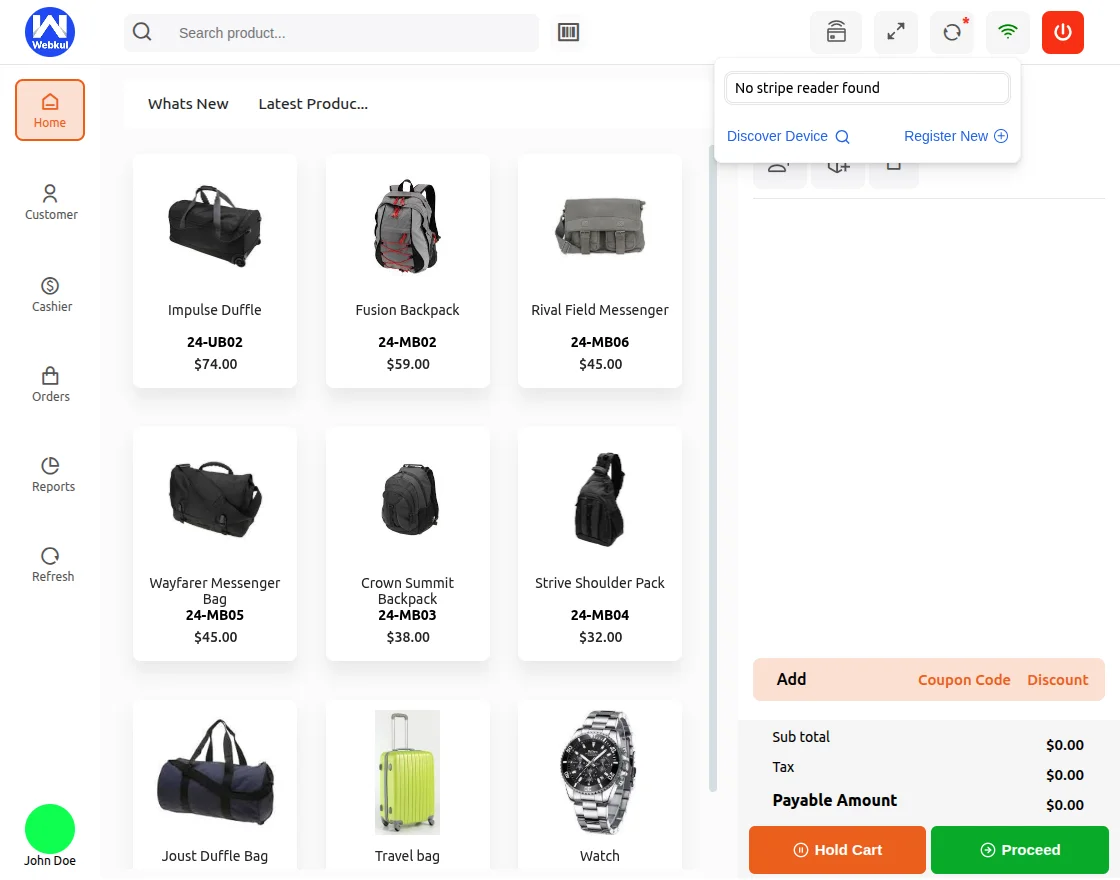Click the Sub total label
This screenshot has height=880, width=1120.
pos(801,737)
